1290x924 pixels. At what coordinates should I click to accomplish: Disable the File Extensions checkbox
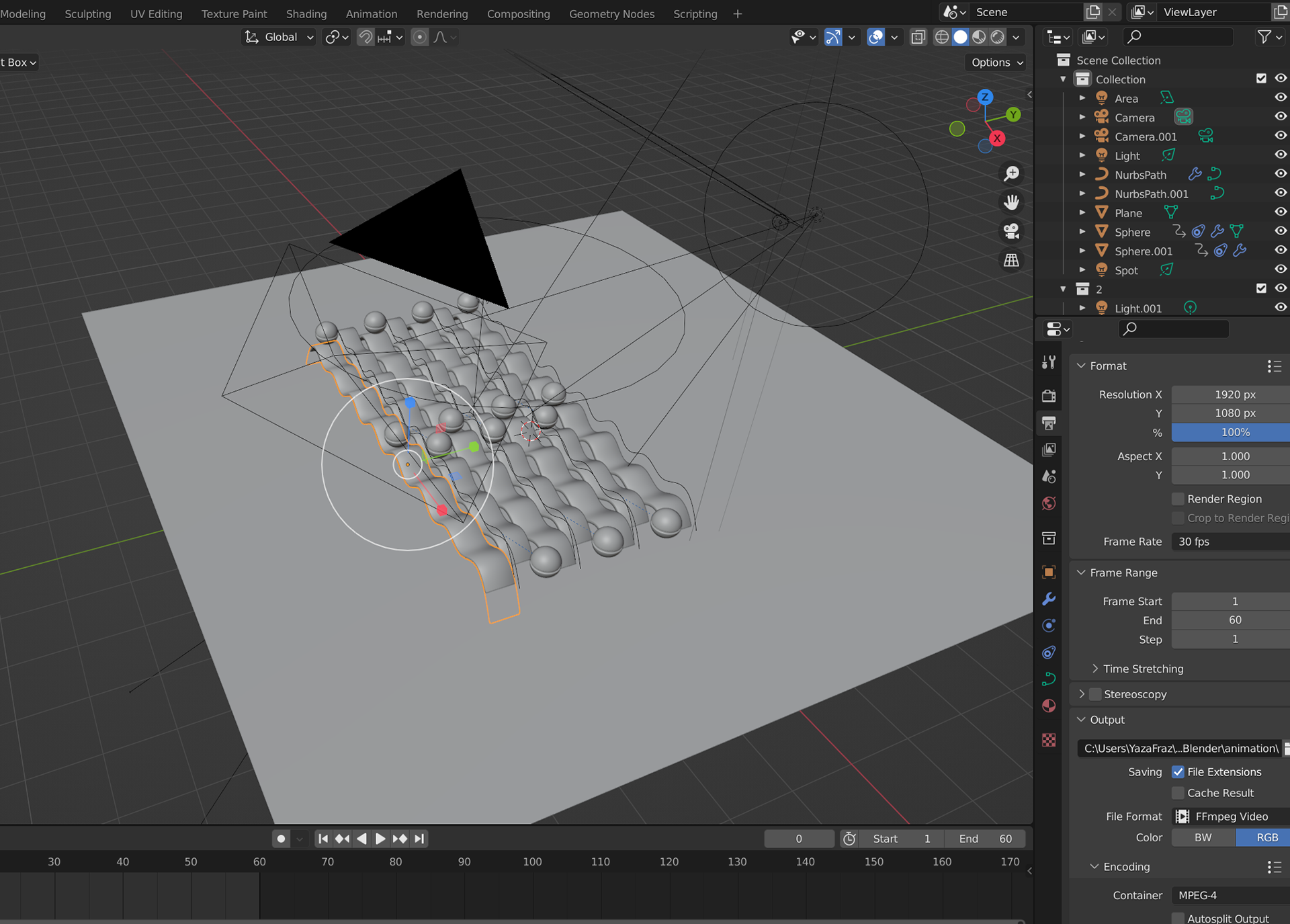[1178, 771]
